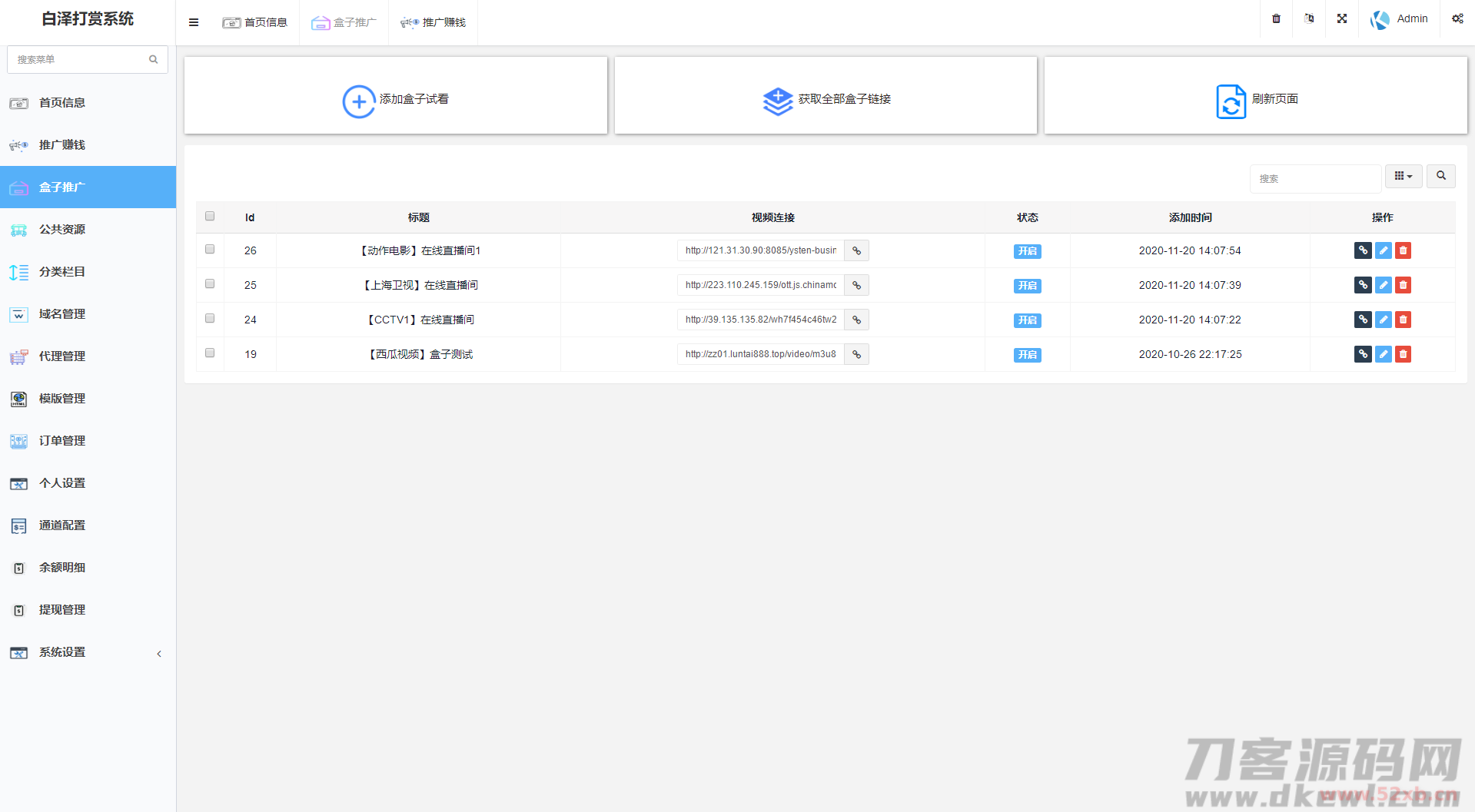Click the 搜索菜单 sidebar search field
Viewport: 1475px width, 812px height.
[80, 59]
